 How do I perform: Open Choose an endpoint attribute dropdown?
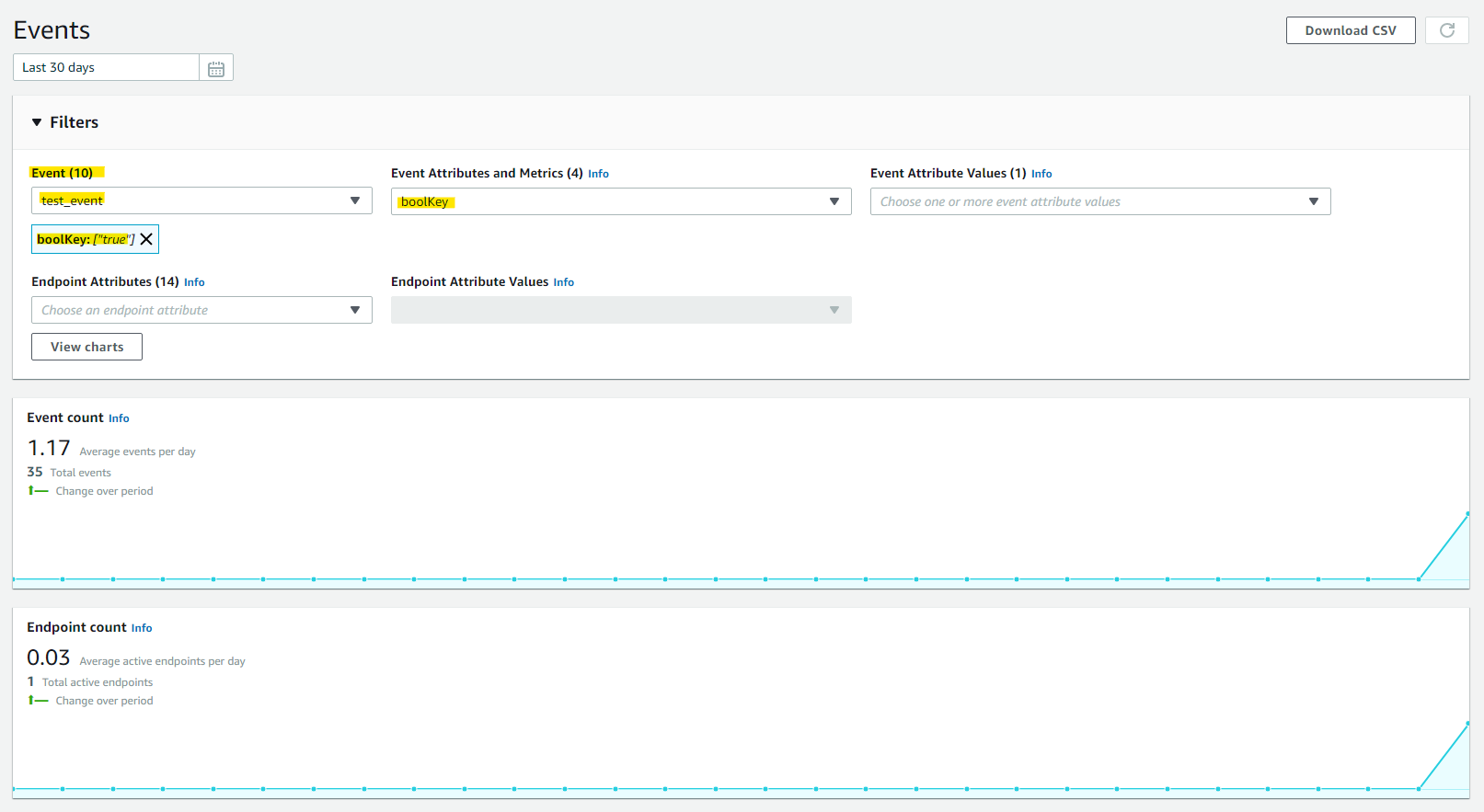coord(201,310)
